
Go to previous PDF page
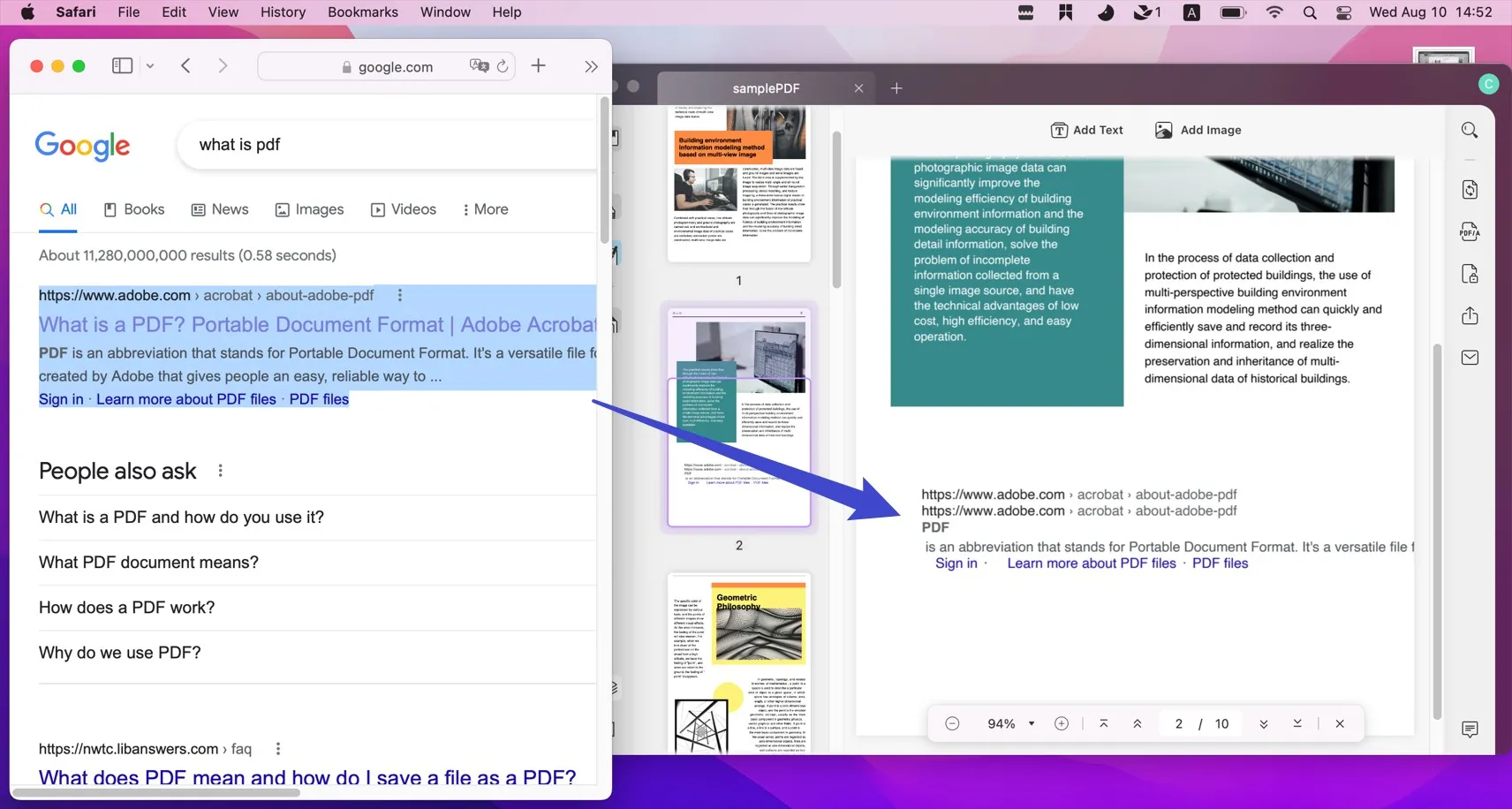point(1138,723)
